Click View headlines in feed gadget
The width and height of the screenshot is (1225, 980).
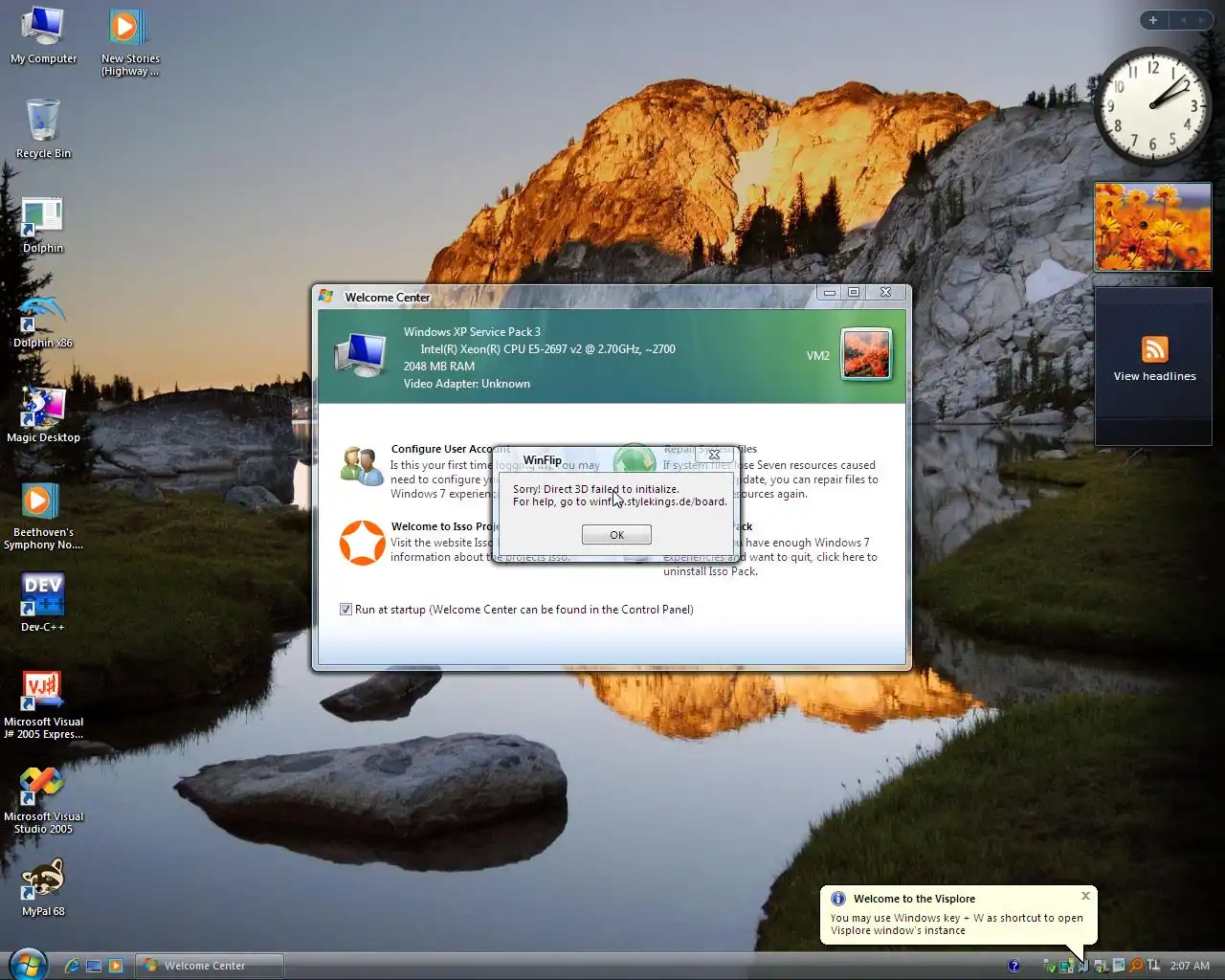(x=1154, y=376)
